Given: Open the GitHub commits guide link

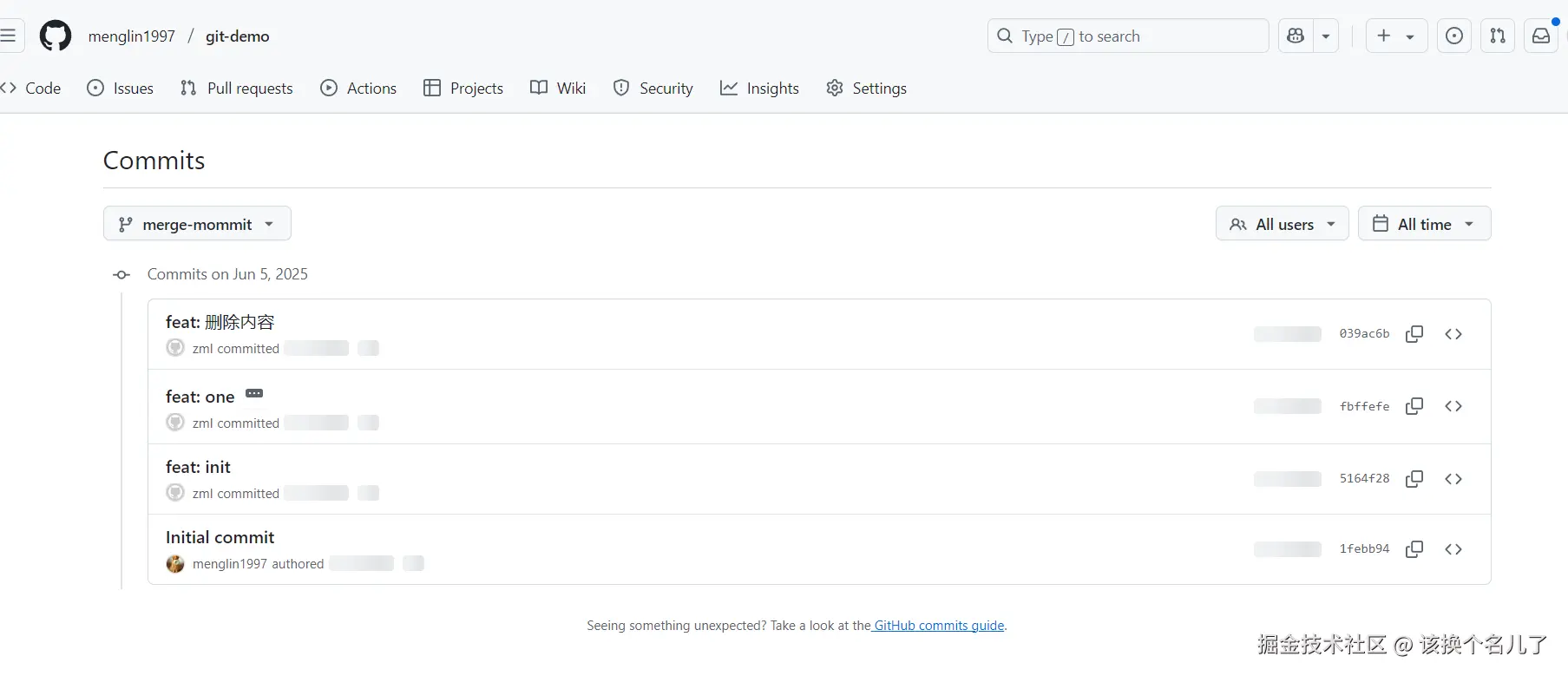Looking at the screenshot, I should click(939, 626).
